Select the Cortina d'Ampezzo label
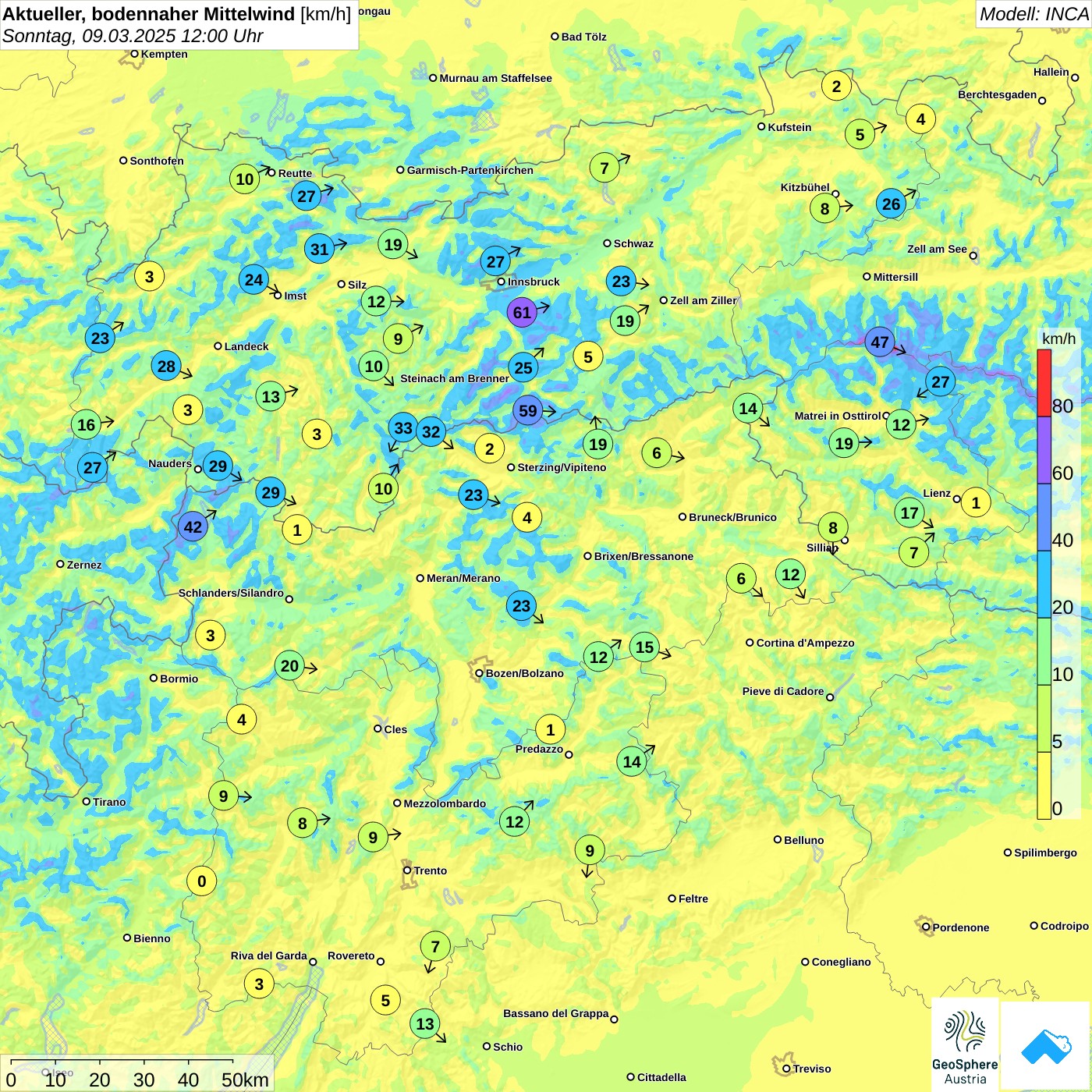 coord(805,643)
